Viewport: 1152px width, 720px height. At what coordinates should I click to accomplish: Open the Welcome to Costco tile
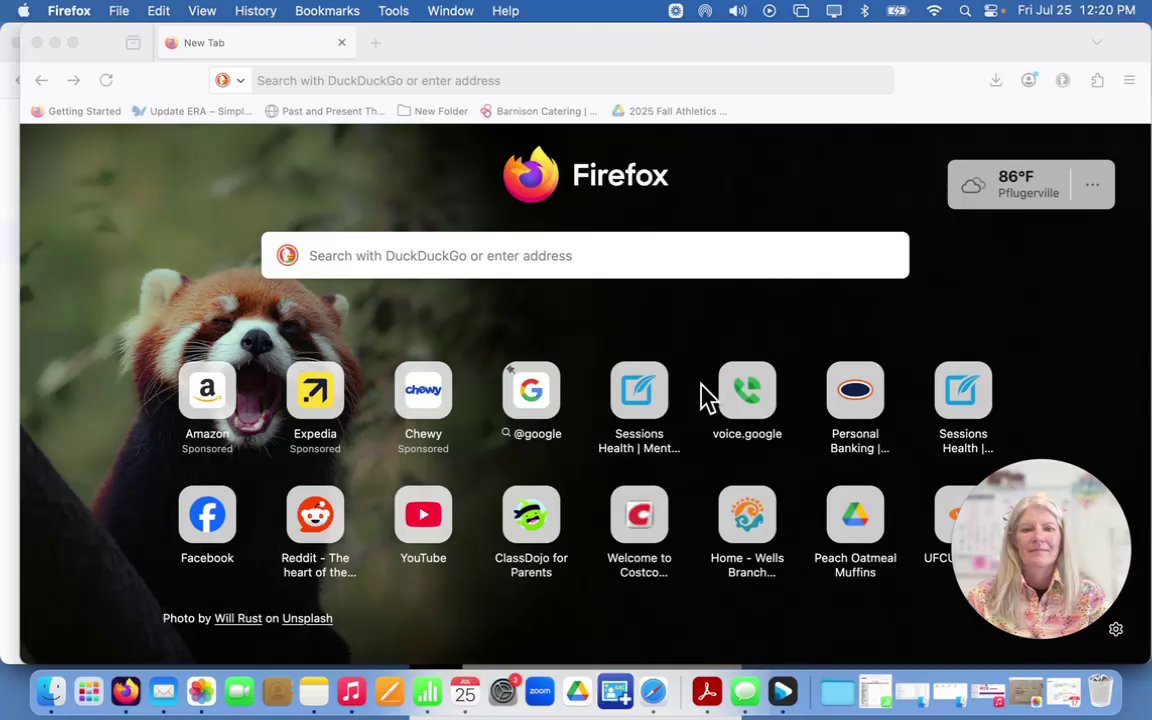(639, 514)
